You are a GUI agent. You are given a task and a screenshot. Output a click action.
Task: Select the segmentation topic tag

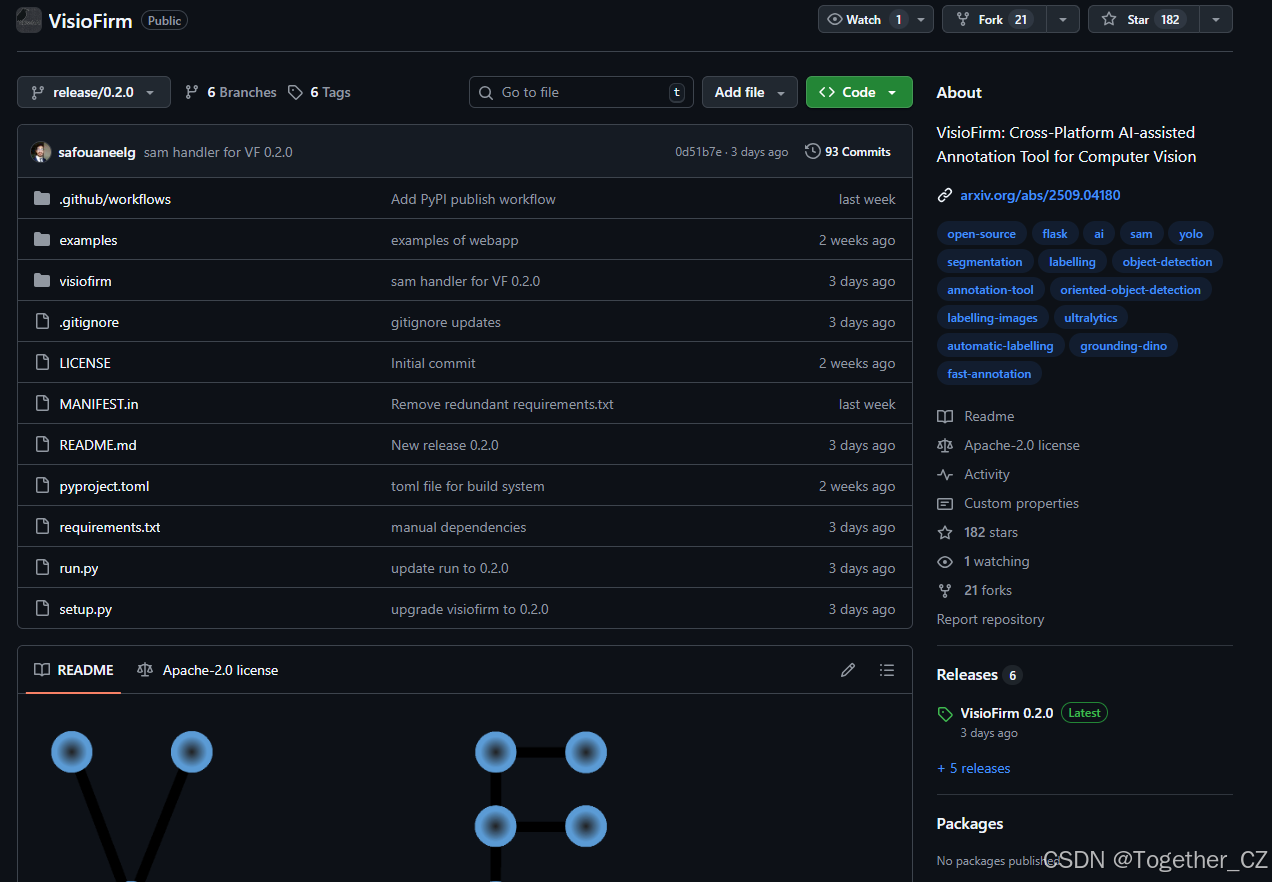(985, 262)
